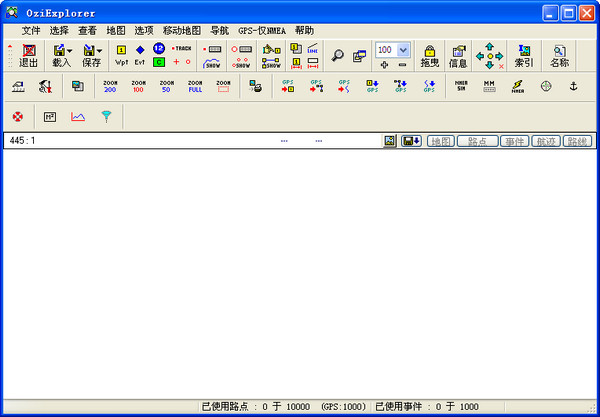Toggle the 拖曳 drag lock tool
This screenshot has height=417, width=600.
pos(429,55)
